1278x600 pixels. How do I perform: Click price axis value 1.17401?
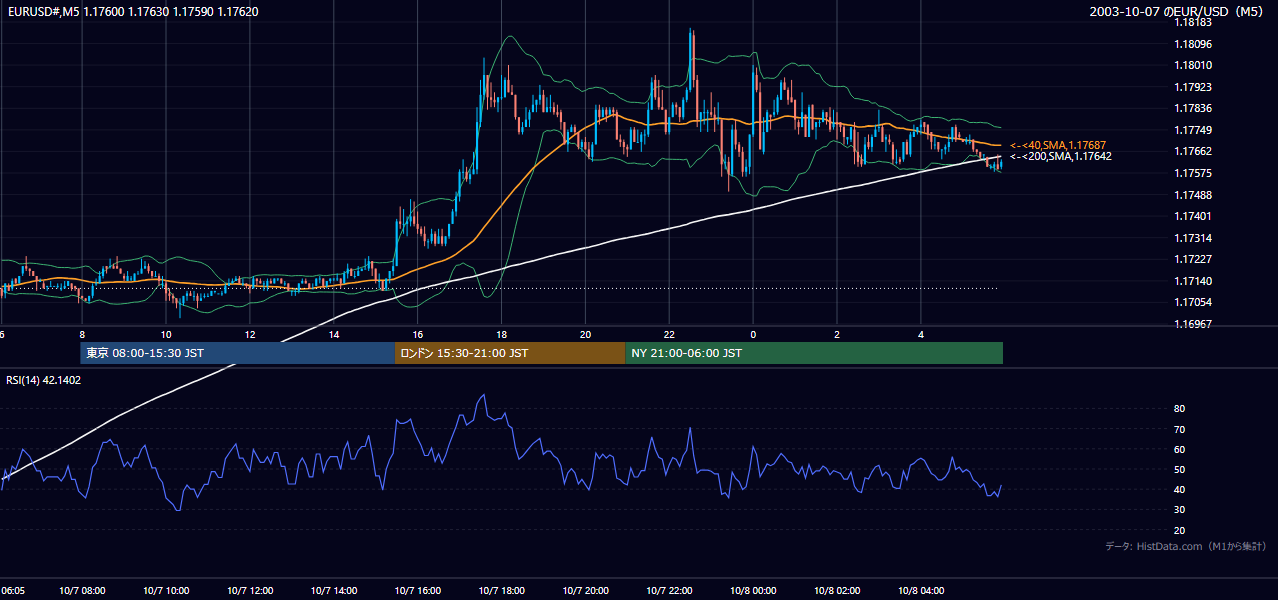tap(1191, 216)
